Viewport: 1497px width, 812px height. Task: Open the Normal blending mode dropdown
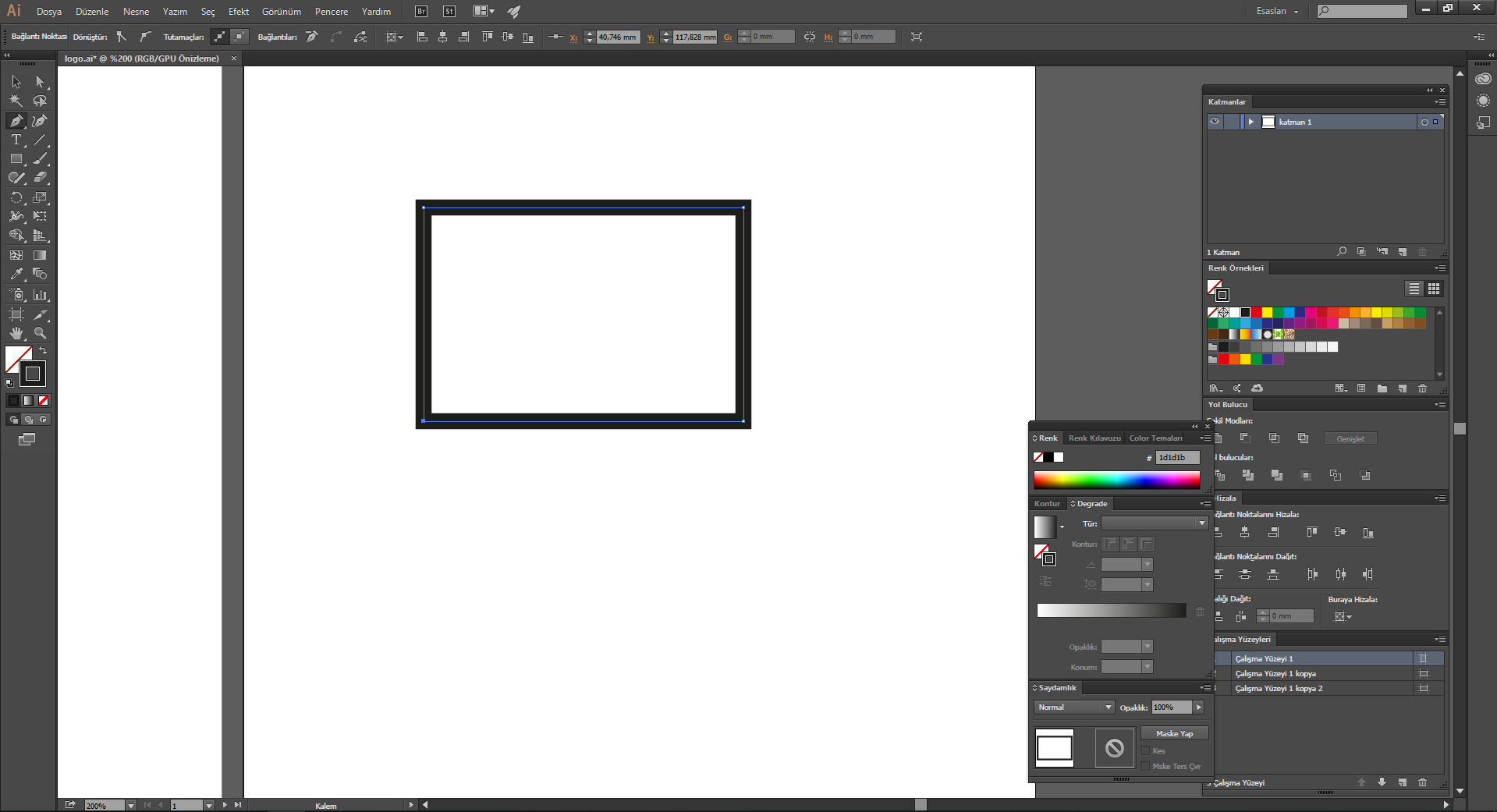pyautogui.click(x=1073, y=707)
